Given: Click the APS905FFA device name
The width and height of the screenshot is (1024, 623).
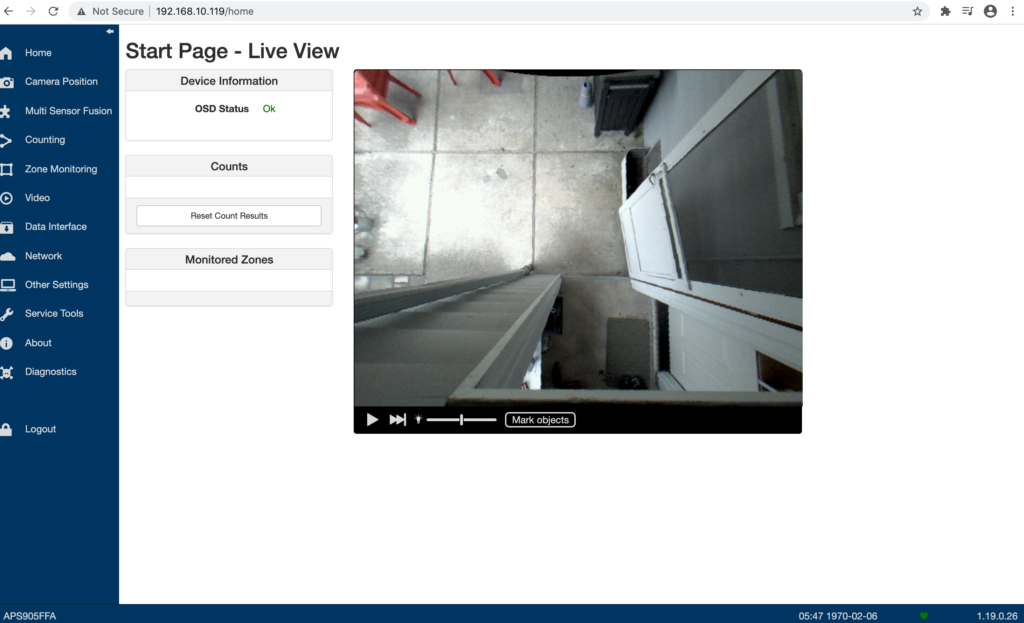Looking at the screenshot, I should click(x=29, y=616).
